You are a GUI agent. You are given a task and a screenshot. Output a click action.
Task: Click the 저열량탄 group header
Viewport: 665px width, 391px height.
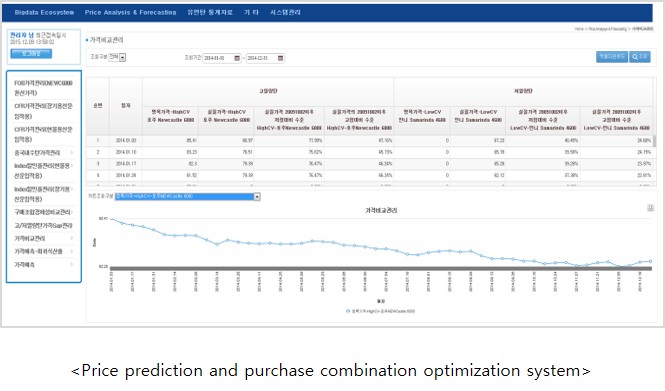pyautogui.click(x=523, y=91)
